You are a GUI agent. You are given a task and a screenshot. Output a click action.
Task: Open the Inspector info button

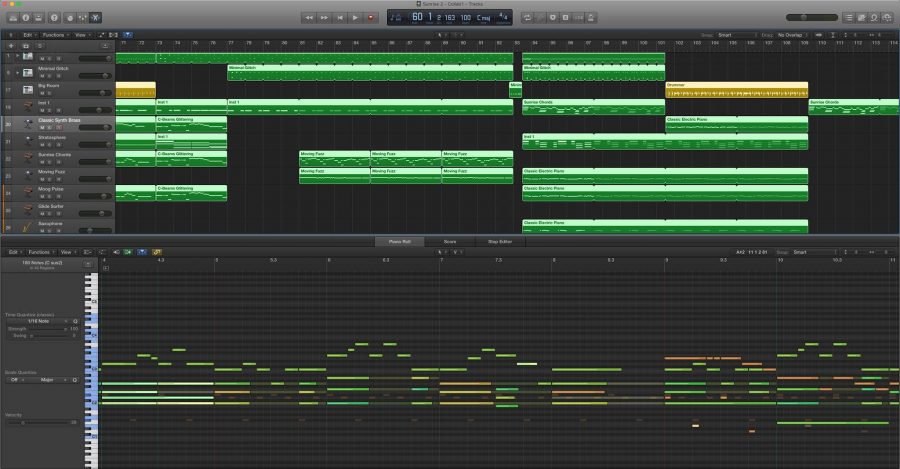pyautogui.click(x=26, y=18)
